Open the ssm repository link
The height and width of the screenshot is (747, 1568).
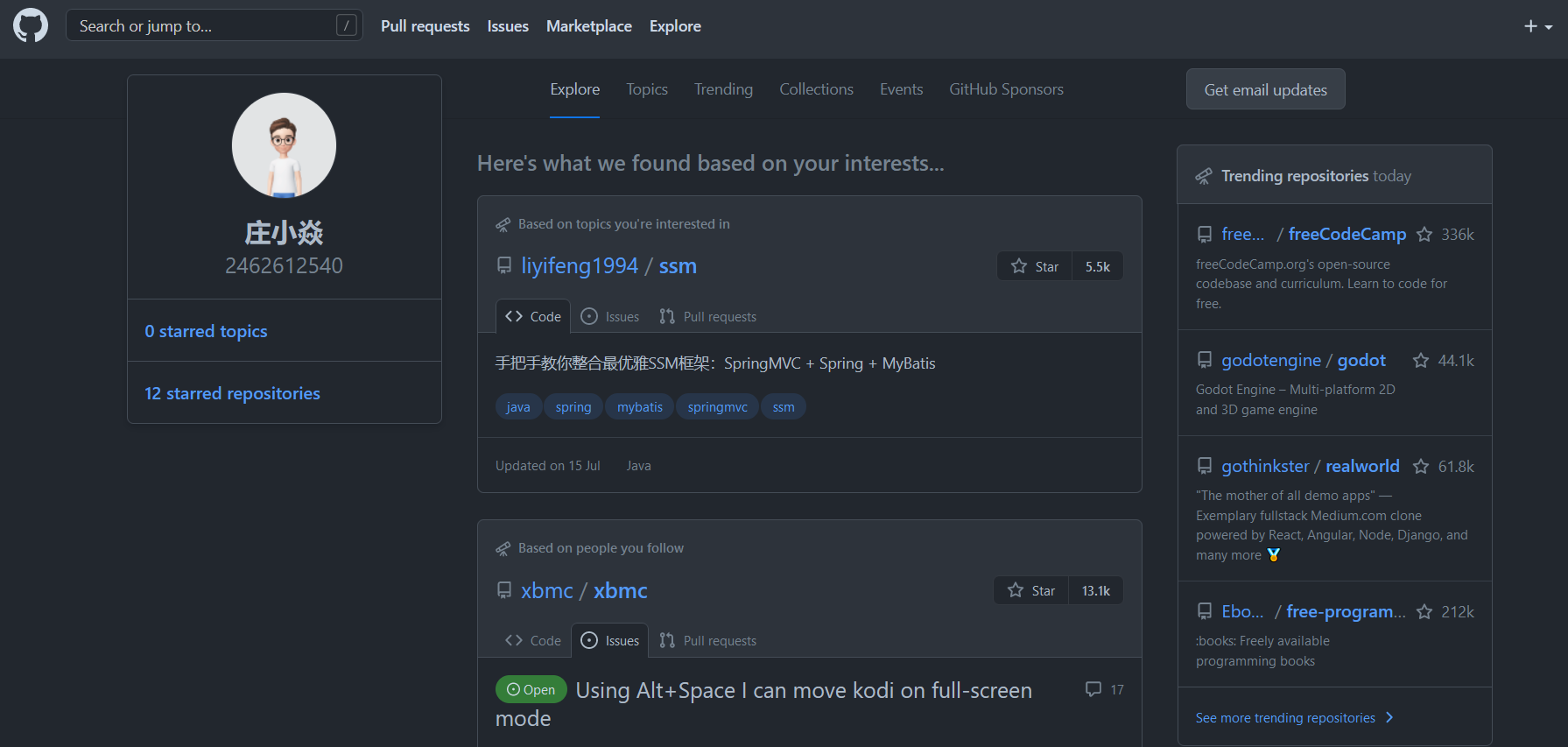678,265
